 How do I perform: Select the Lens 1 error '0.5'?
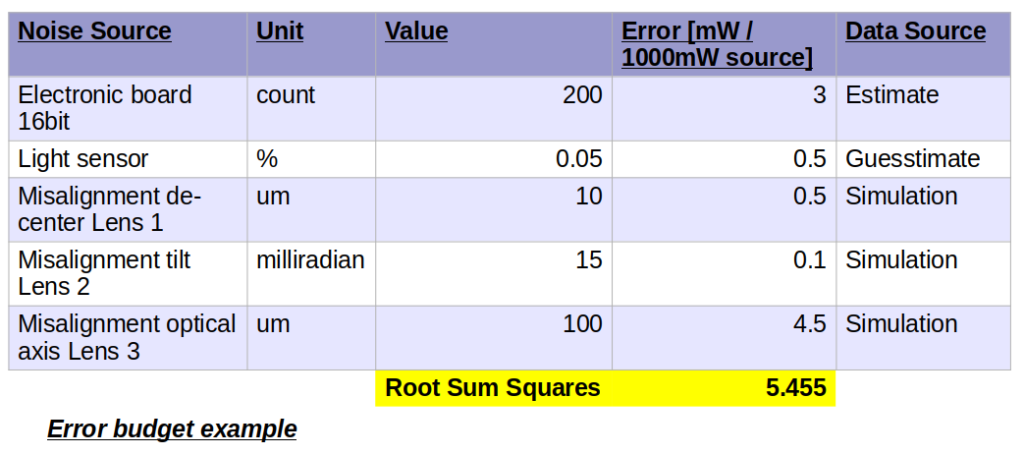tap(724, 210)
